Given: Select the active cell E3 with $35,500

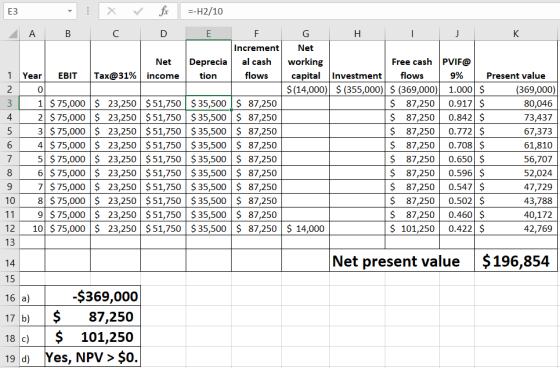Looking at the screenshot, I should tap(209, 103).
